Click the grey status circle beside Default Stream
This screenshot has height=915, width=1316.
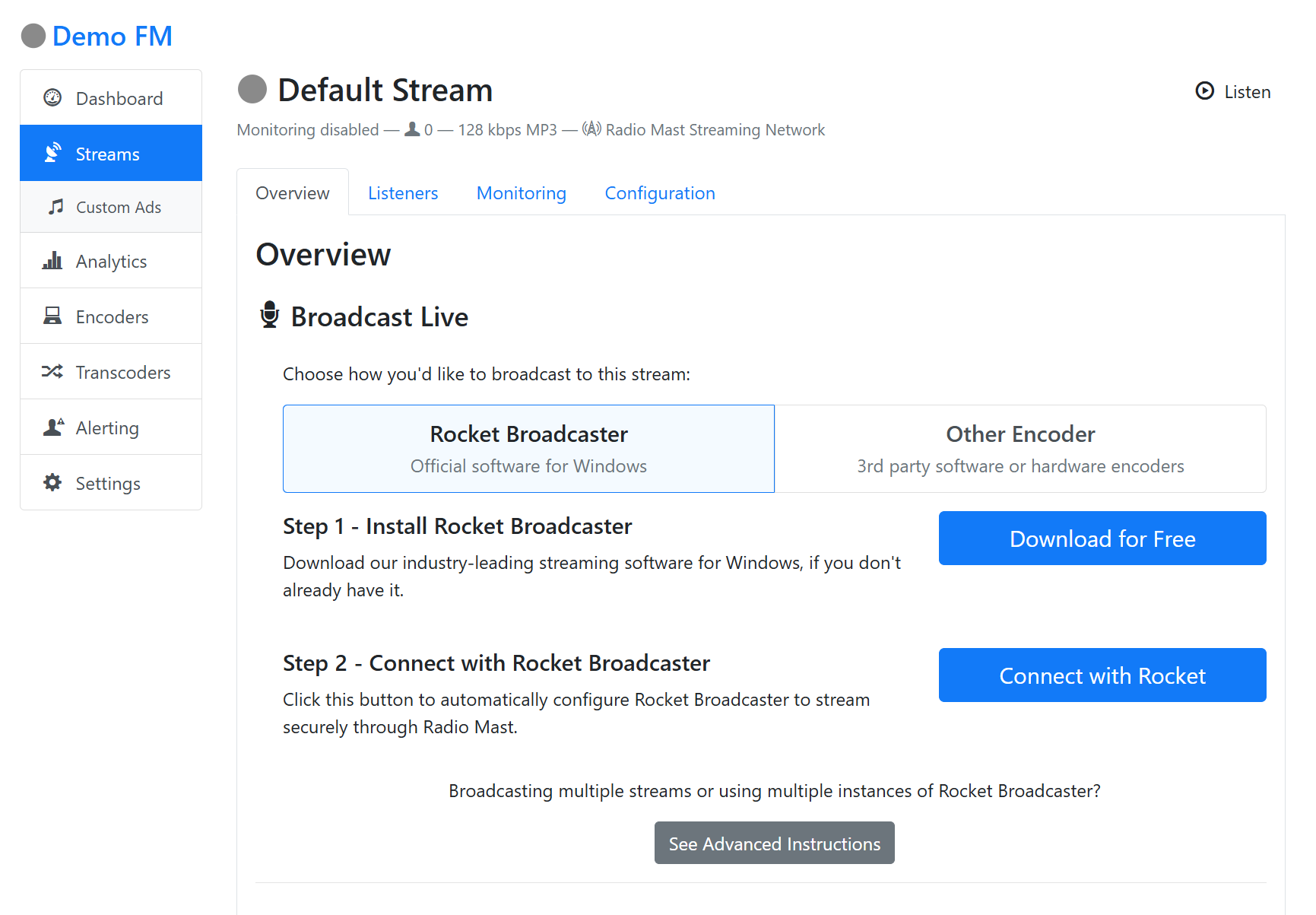(252, 89)
